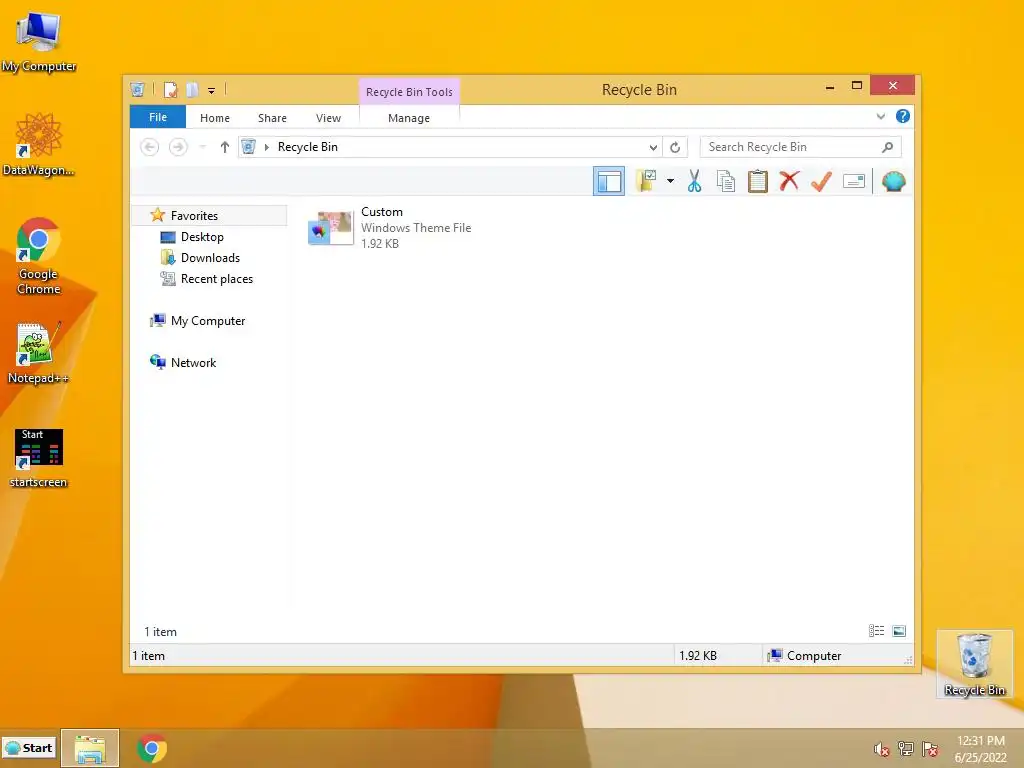The image size is (1024, 768).
Task: Open the recent locations dropdown arrow
Action: point(202,147)
